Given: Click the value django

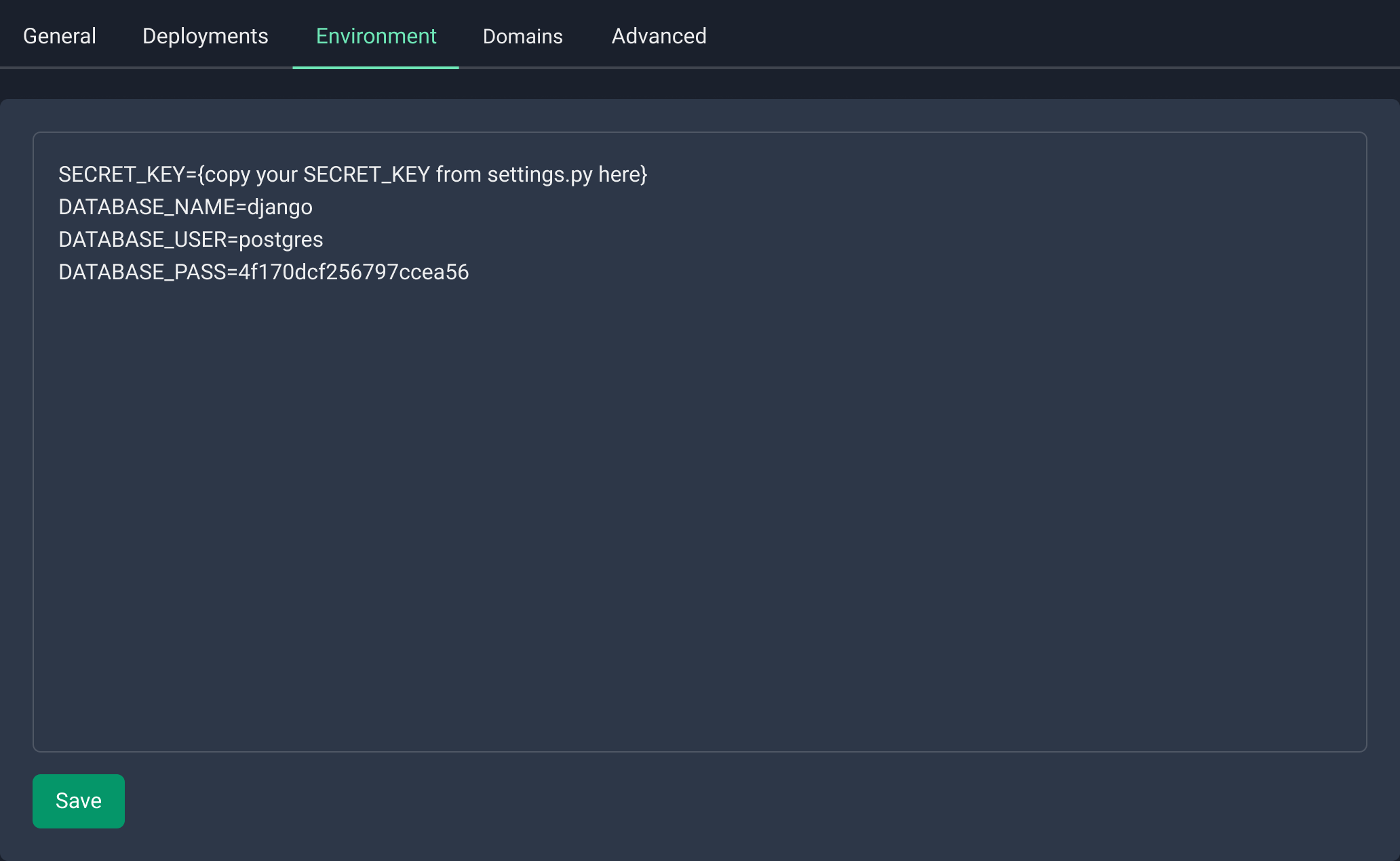Looking at the screenshot, I should coord(279,207).
